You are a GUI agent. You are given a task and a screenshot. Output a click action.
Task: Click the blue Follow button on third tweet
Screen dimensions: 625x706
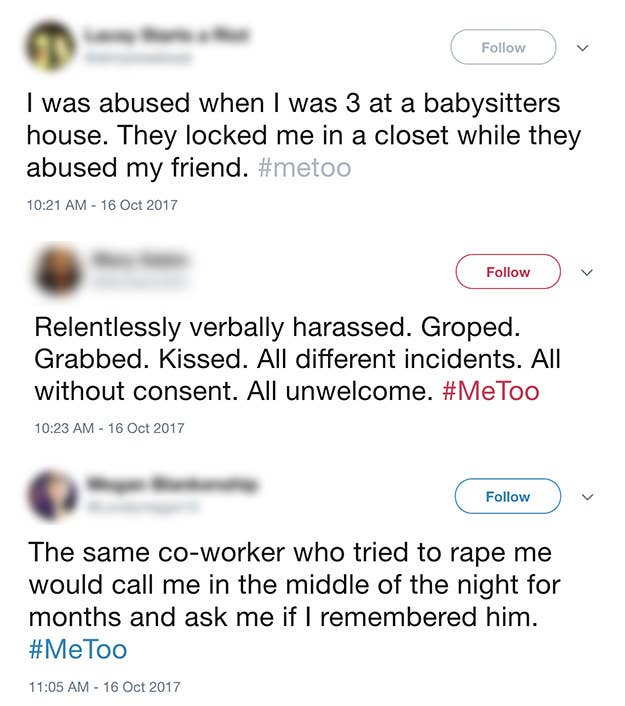click(x=507, y=496)
